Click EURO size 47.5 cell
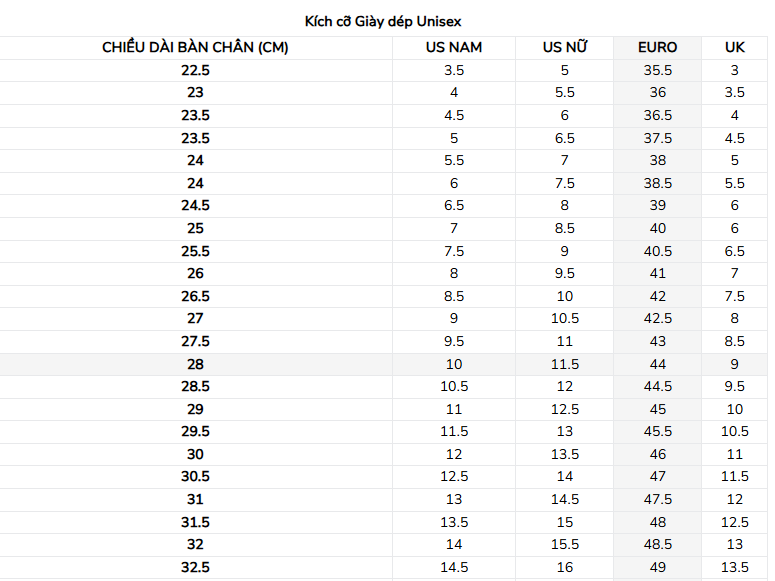This screenshot has width=775, height=581. (657, 499)
